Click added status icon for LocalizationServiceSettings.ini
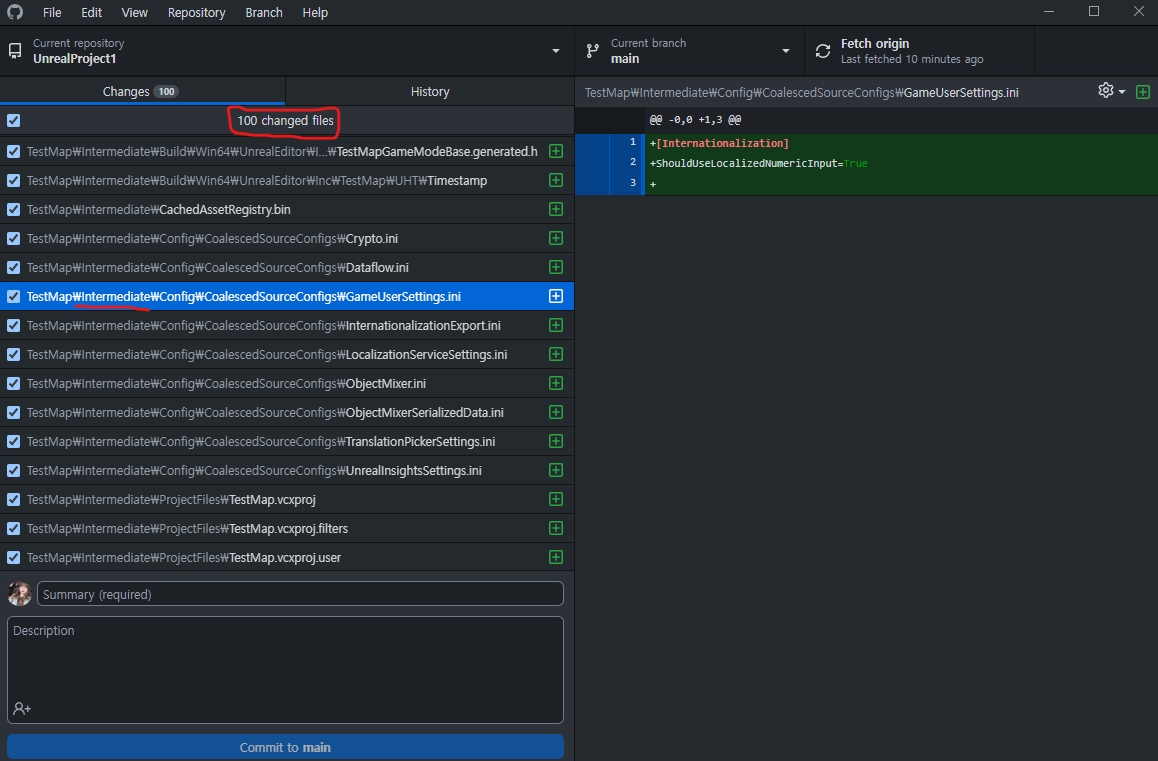 pyautogui.click(x=556, y=354)
